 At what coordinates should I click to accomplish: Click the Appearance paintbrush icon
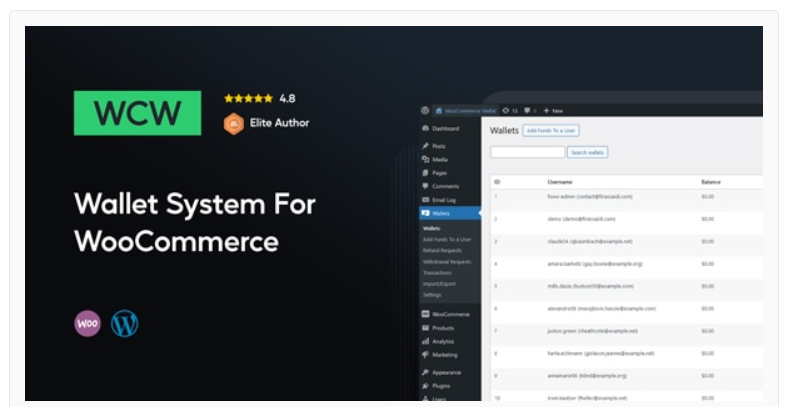pyautogui.click(x=425, y=372)
